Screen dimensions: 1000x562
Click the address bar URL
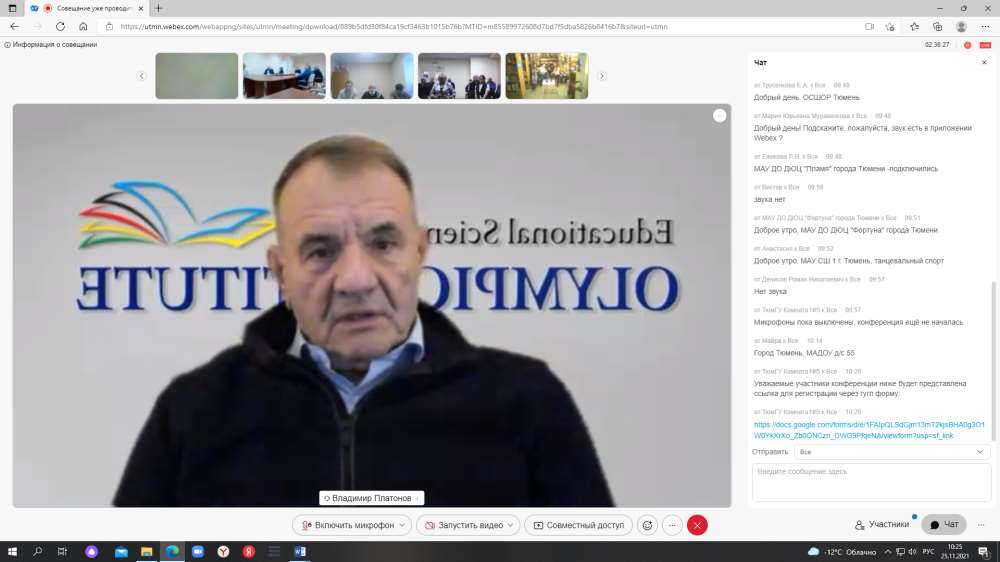tap(393, 27)
